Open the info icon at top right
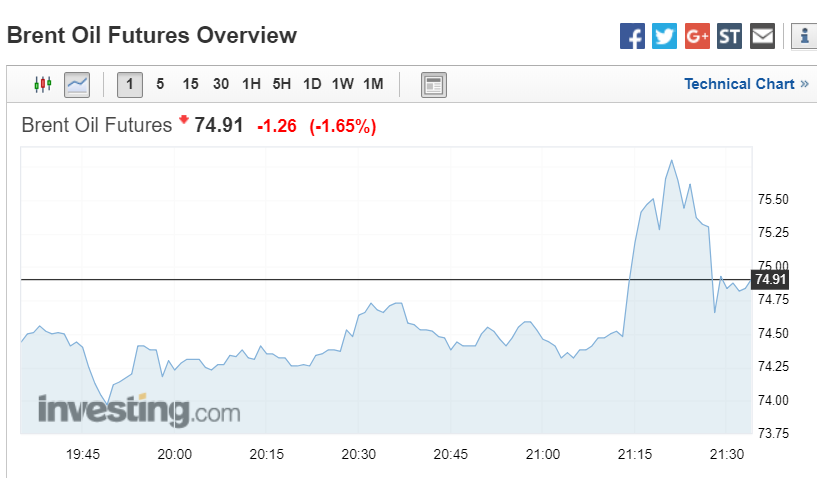This screenshot has width=817, height=478. coord(804,37)
